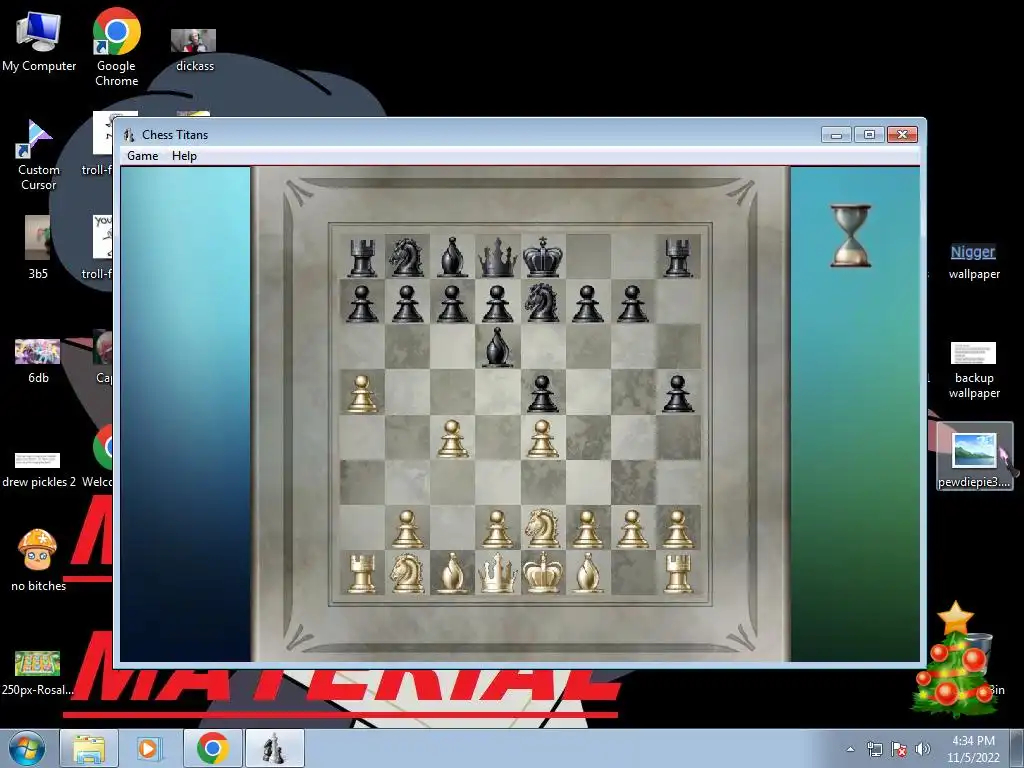Select the white pawn on f2

(587, 528)
